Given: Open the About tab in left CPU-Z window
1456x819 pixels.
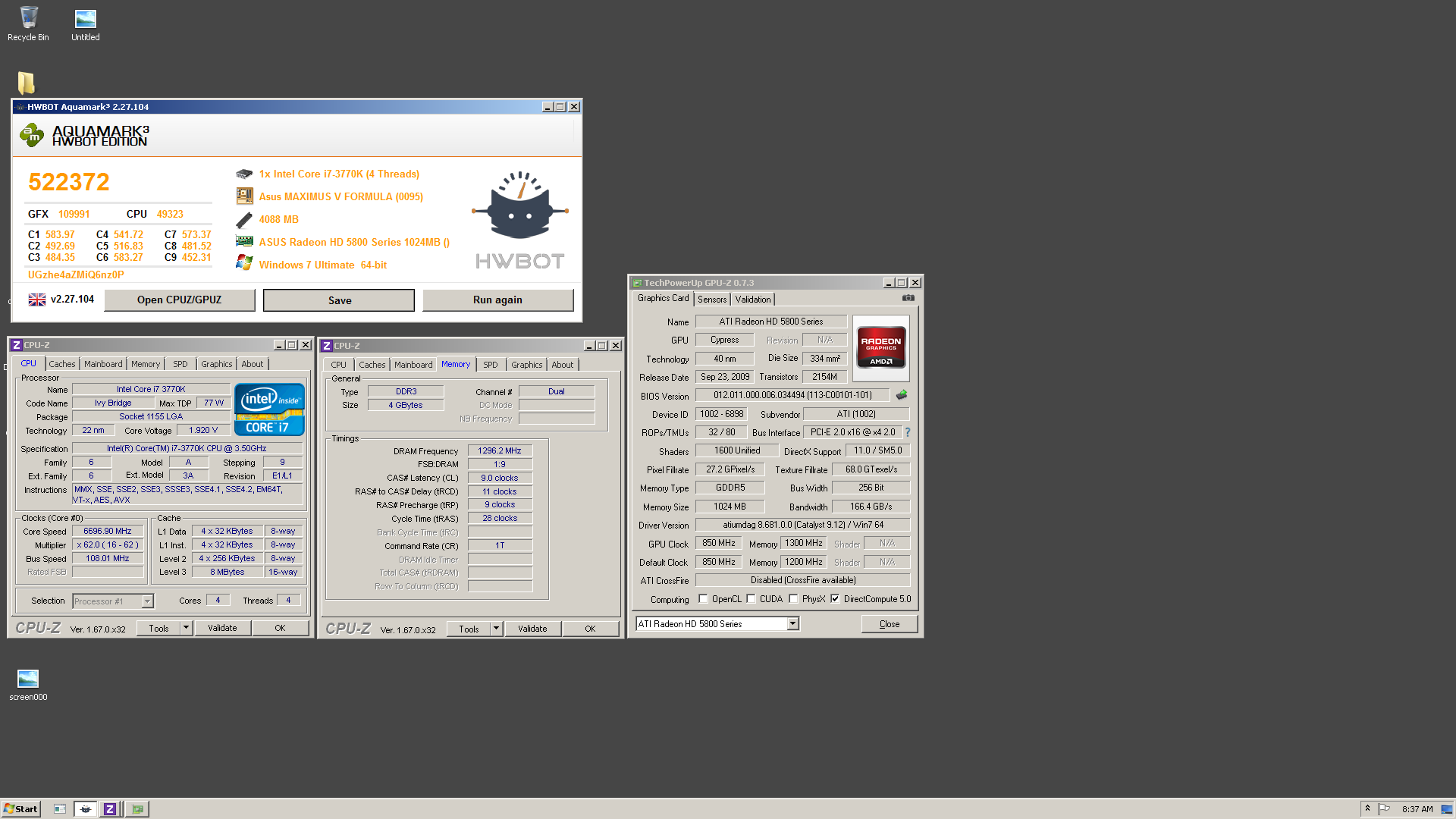Looking at the screenshot, I should (x=253, y=364).
